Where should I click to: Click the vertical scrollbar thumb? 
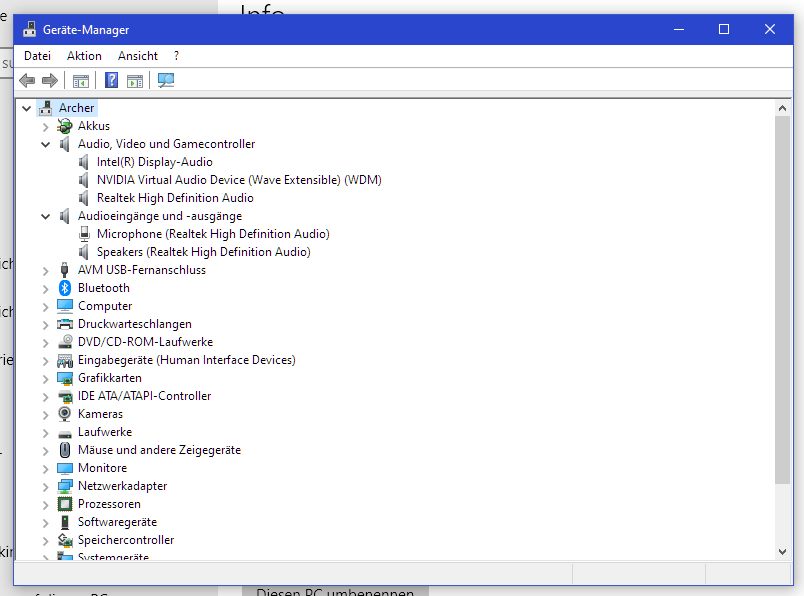[x=782, y=300]
